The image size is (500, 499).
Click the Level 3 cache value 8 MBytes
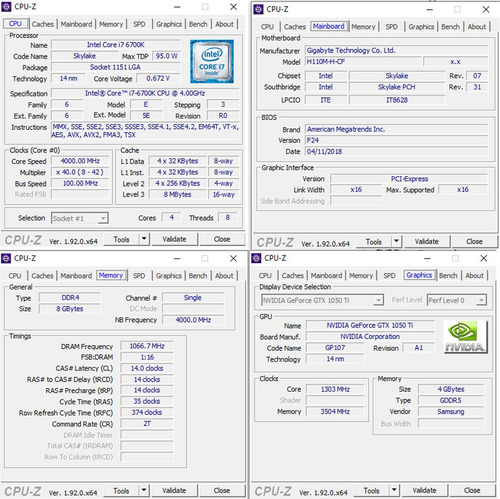(177, 194)
